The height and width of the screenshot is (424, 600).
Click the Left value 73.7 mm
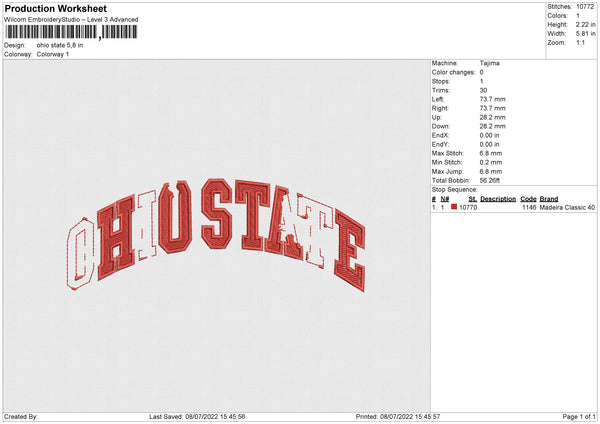pyautogui.click(x=492, y=99)
